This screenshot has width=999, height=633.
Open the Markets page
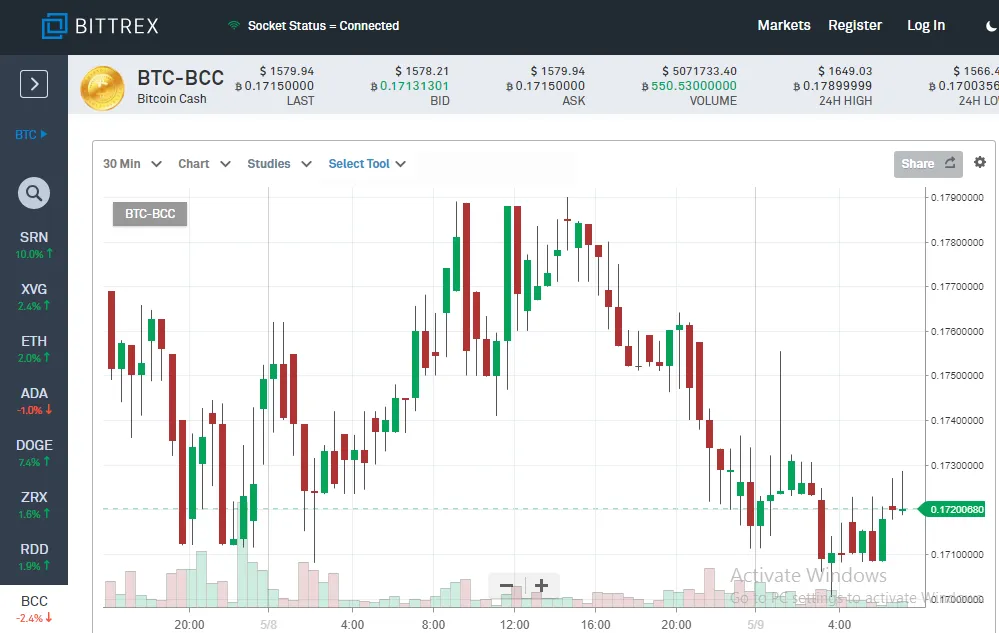[x=784, y=25]
